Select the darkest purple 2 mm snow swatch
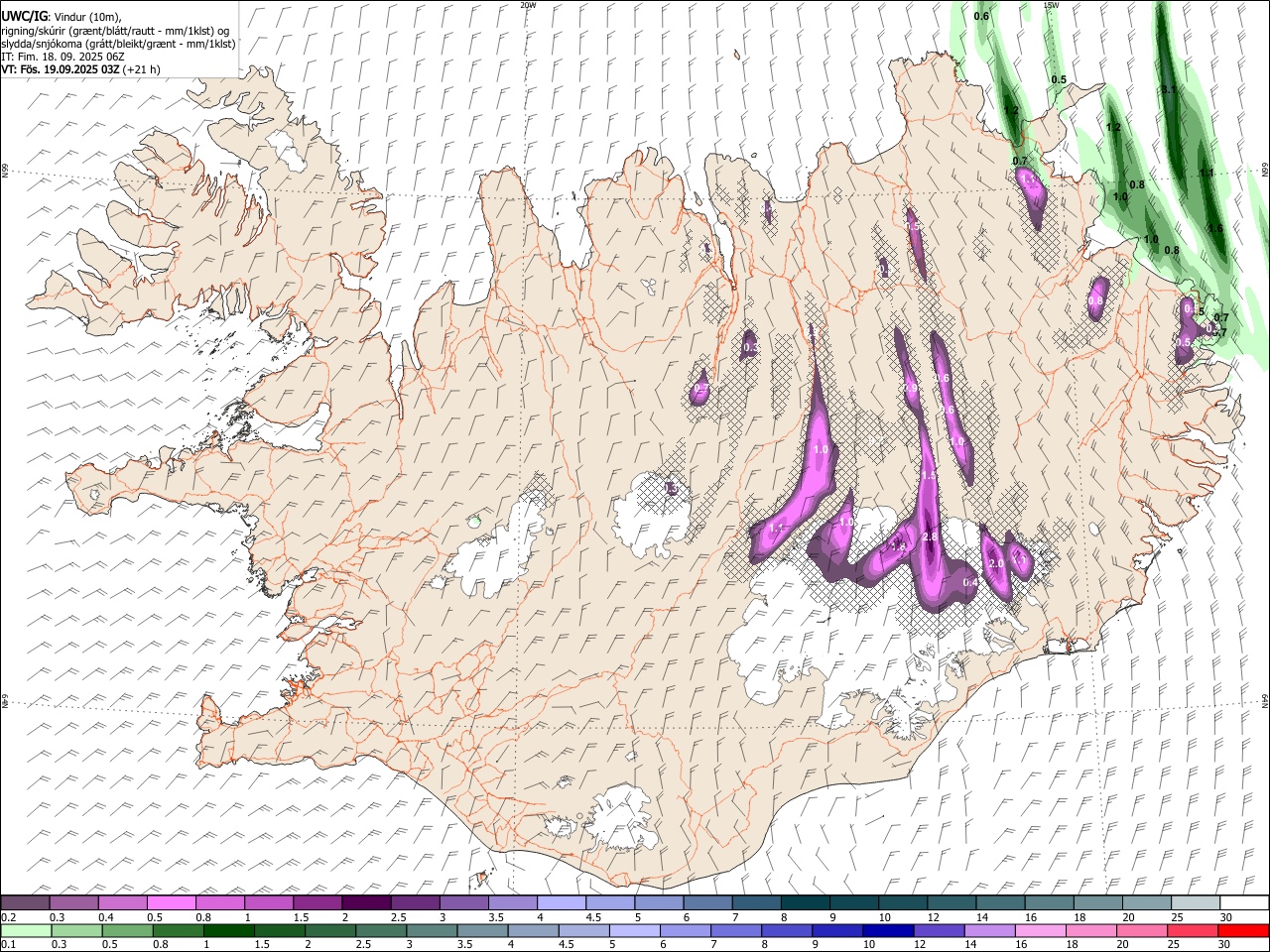The image size is (1270, 952). (366, 902)
